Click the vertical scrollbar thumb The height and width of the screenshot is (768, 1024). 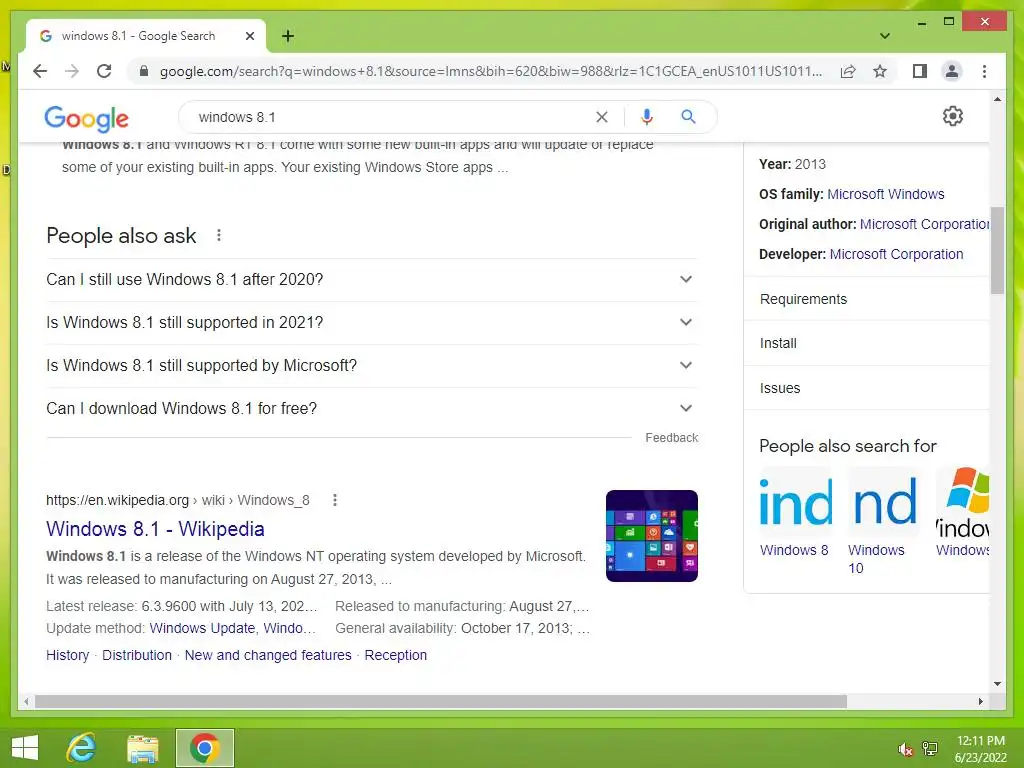997,250
